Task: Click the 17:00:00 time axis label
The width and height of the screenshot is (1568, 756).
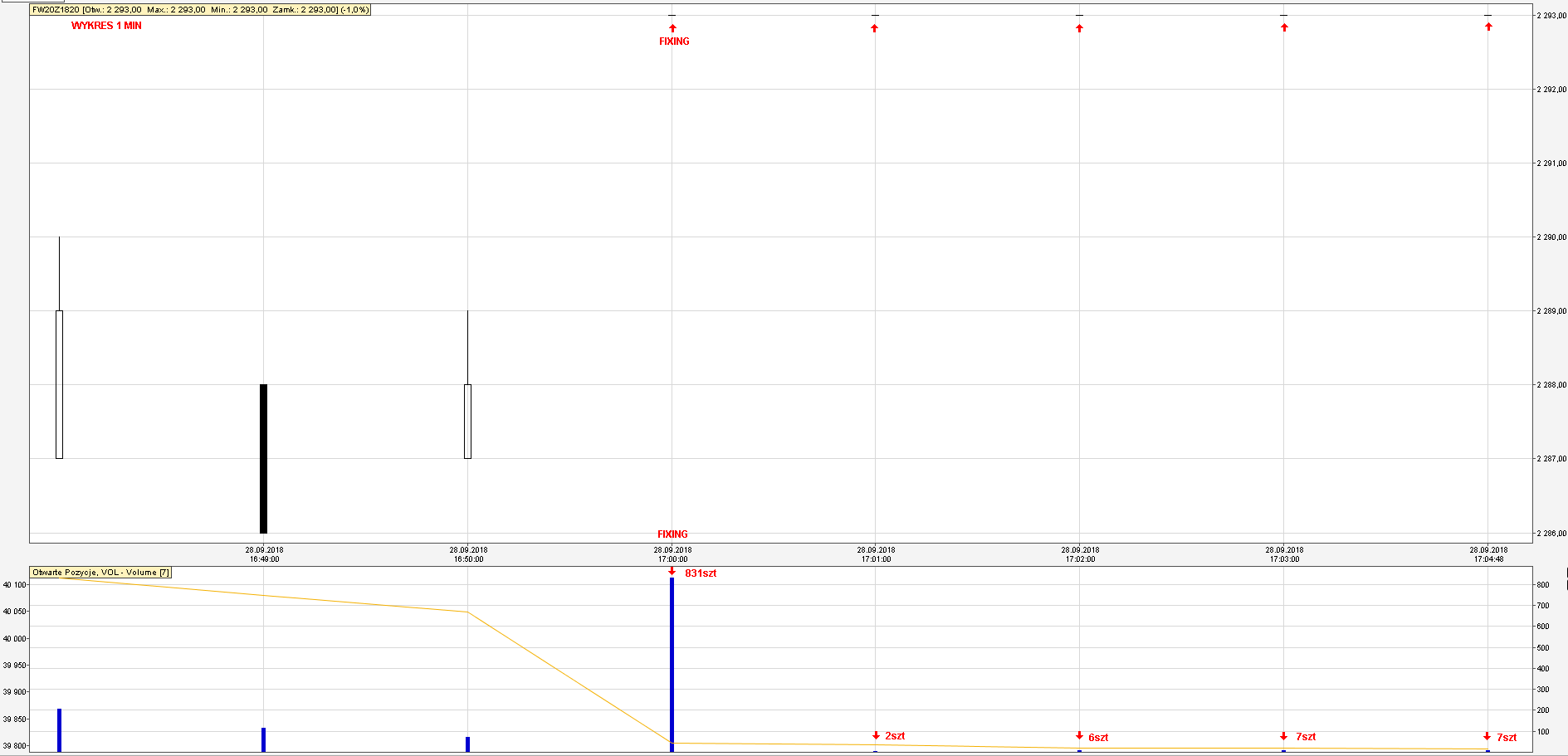Action: [x=672, y=554]
